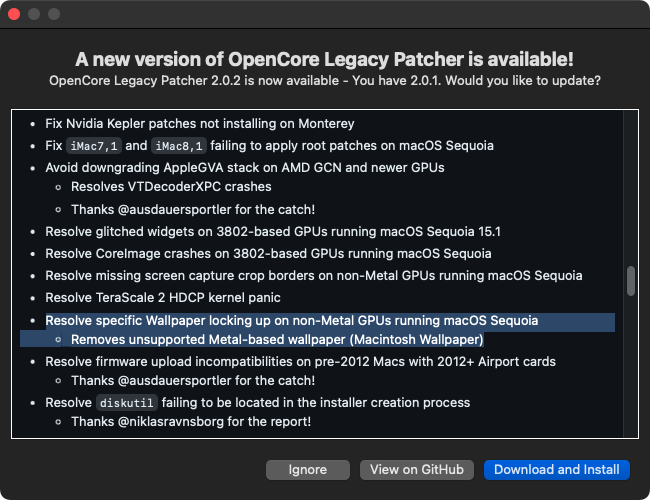Click the Download and Install button
Image resolution: width=650 pixels, height=500 pixels.
(x=556, y=469)
